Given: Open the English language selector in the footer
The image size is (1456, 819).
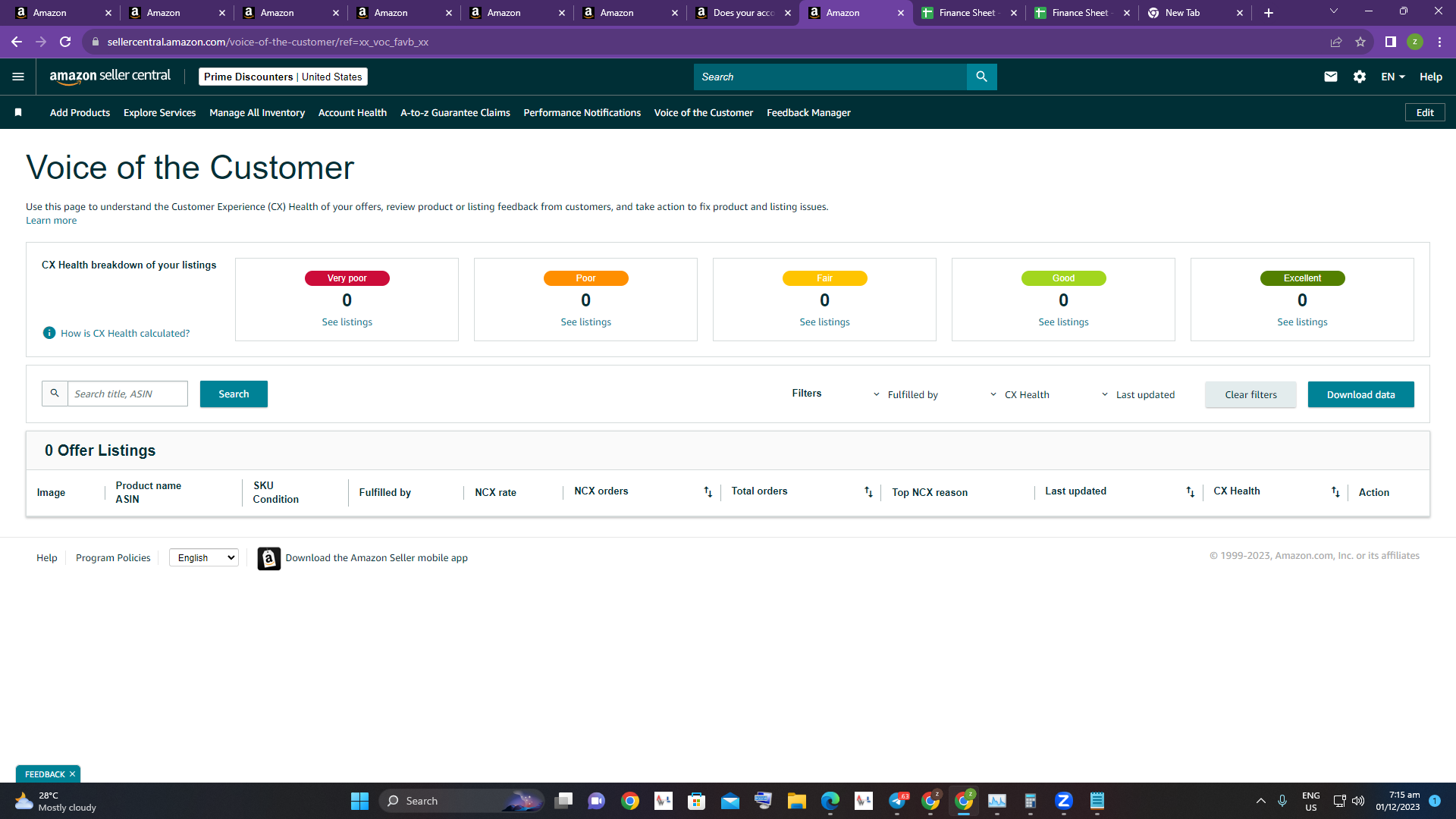Looking at the screenshot, I should click(204, 557).
